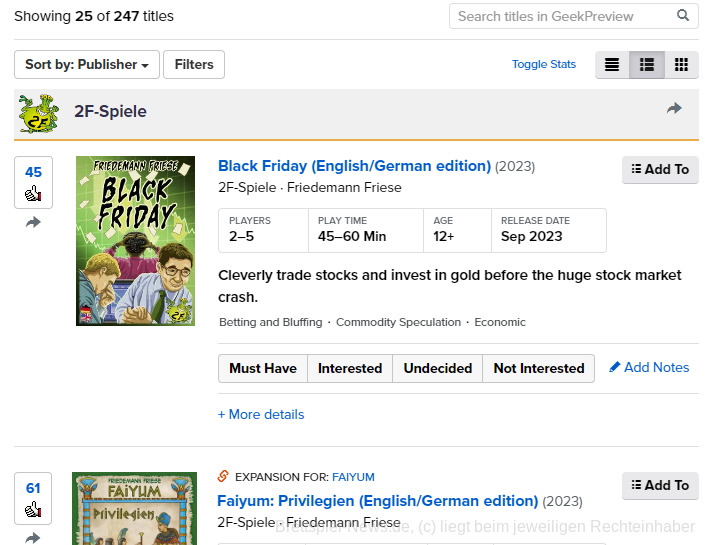Open the FAIYUM base game link
Screen dimensions: 708x545
point(353,477)
